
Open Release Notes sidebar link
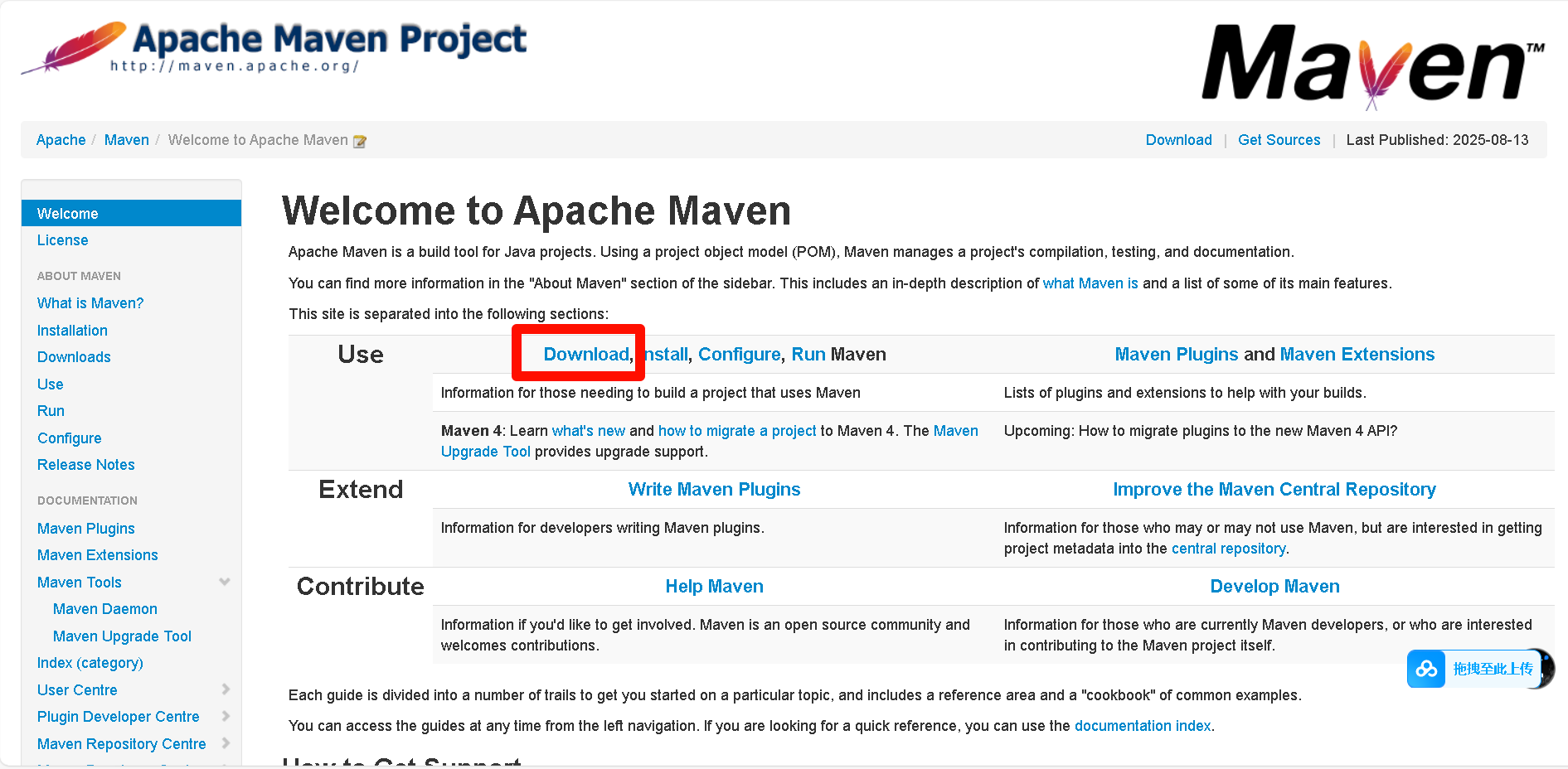pyautogui.click(x=86, y=465)
